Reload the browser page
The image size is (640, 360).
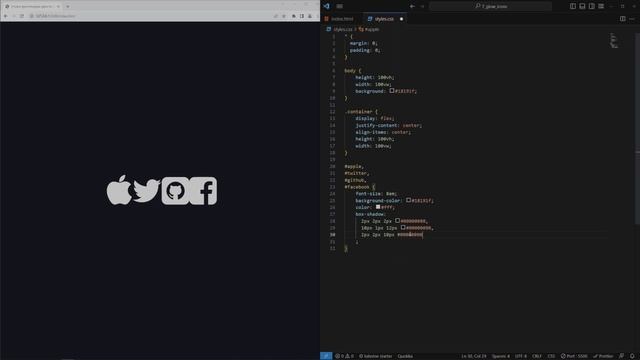[22, 16]
